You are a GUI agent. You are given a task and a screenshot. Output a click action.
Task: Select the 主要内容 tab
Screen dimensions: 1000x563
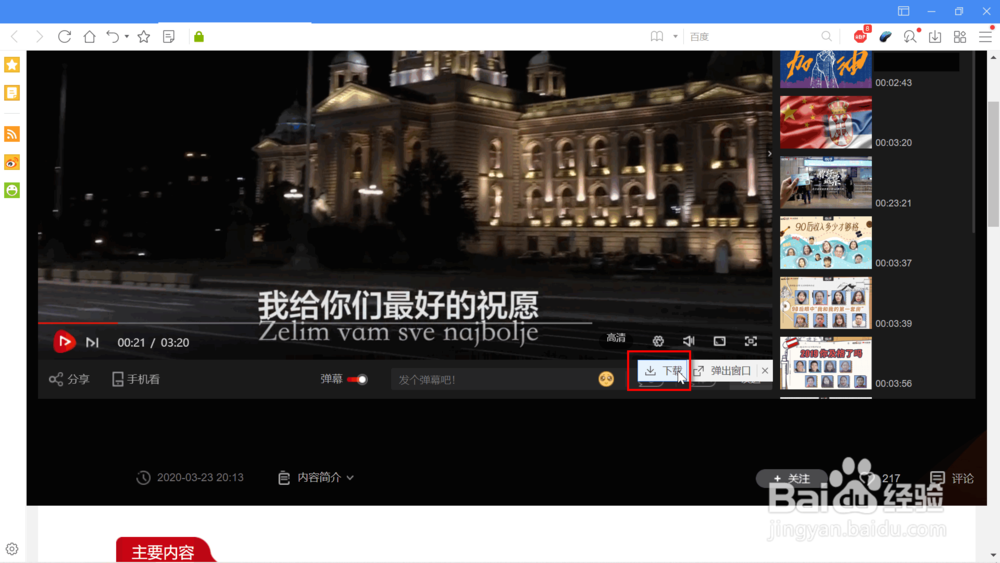[x=163, y=551]
